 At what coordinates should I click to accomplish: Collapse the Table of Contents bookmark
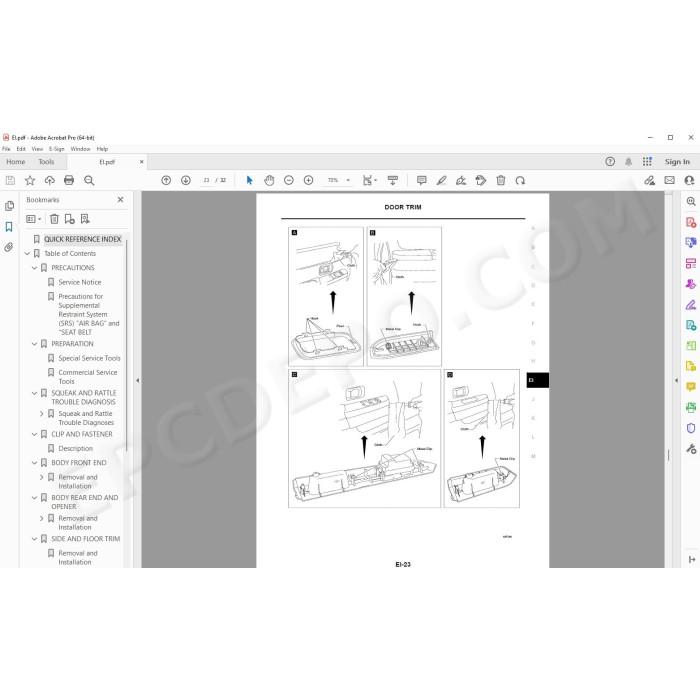point(27,254)
